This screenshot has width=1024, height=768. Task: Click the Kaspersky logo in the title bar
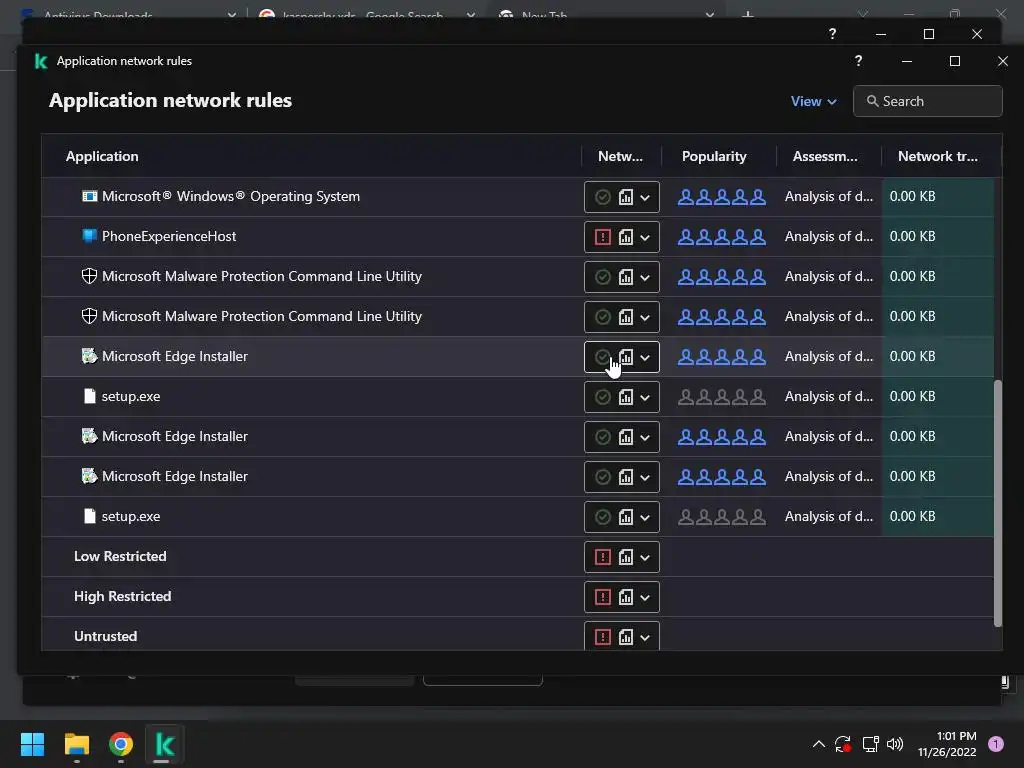[40, 61]
